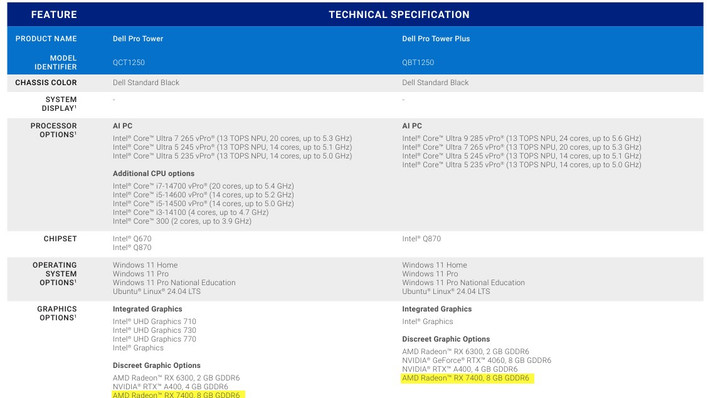Click Windows 11 Home in Tower column
Image resolution: width=708 pixels, height=398 pixels.
(145, 265)
